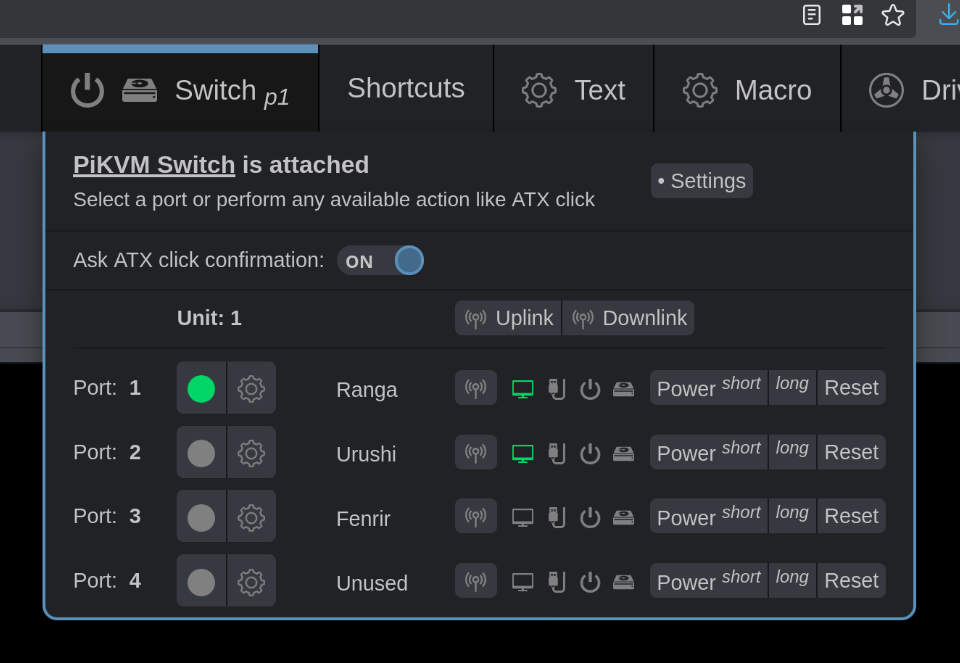Open the browser reader view icon

click(811, 15)
